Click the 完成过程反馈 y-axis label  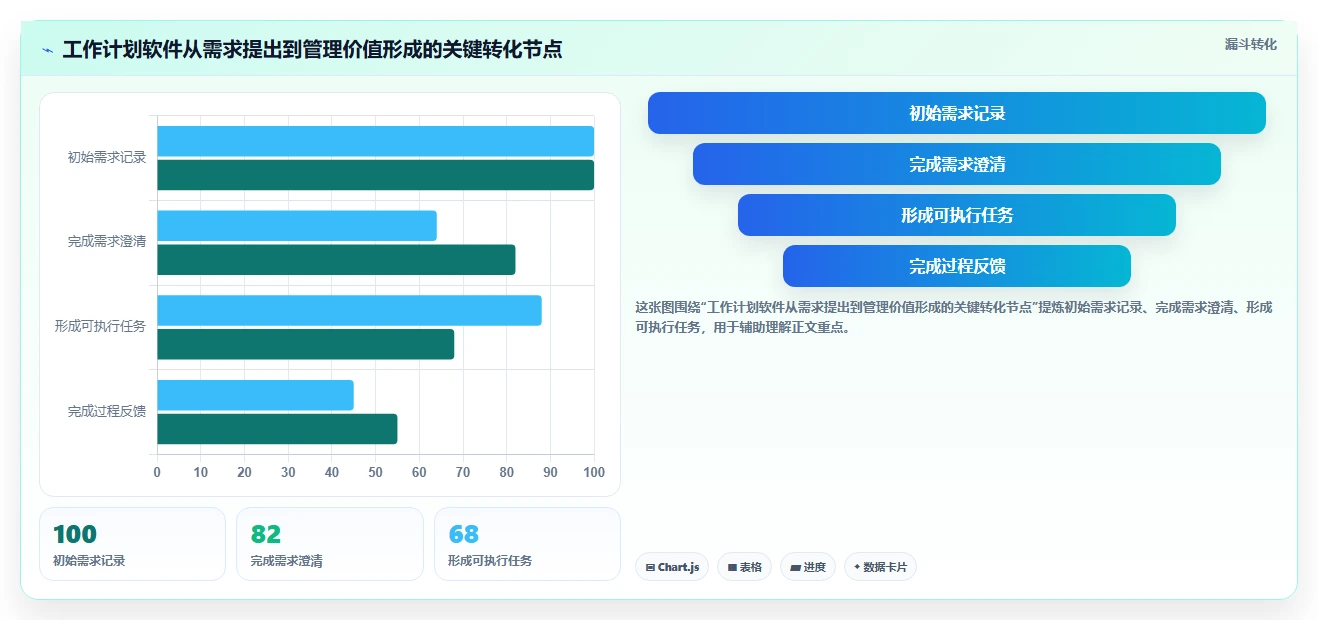tap(107, 411)
